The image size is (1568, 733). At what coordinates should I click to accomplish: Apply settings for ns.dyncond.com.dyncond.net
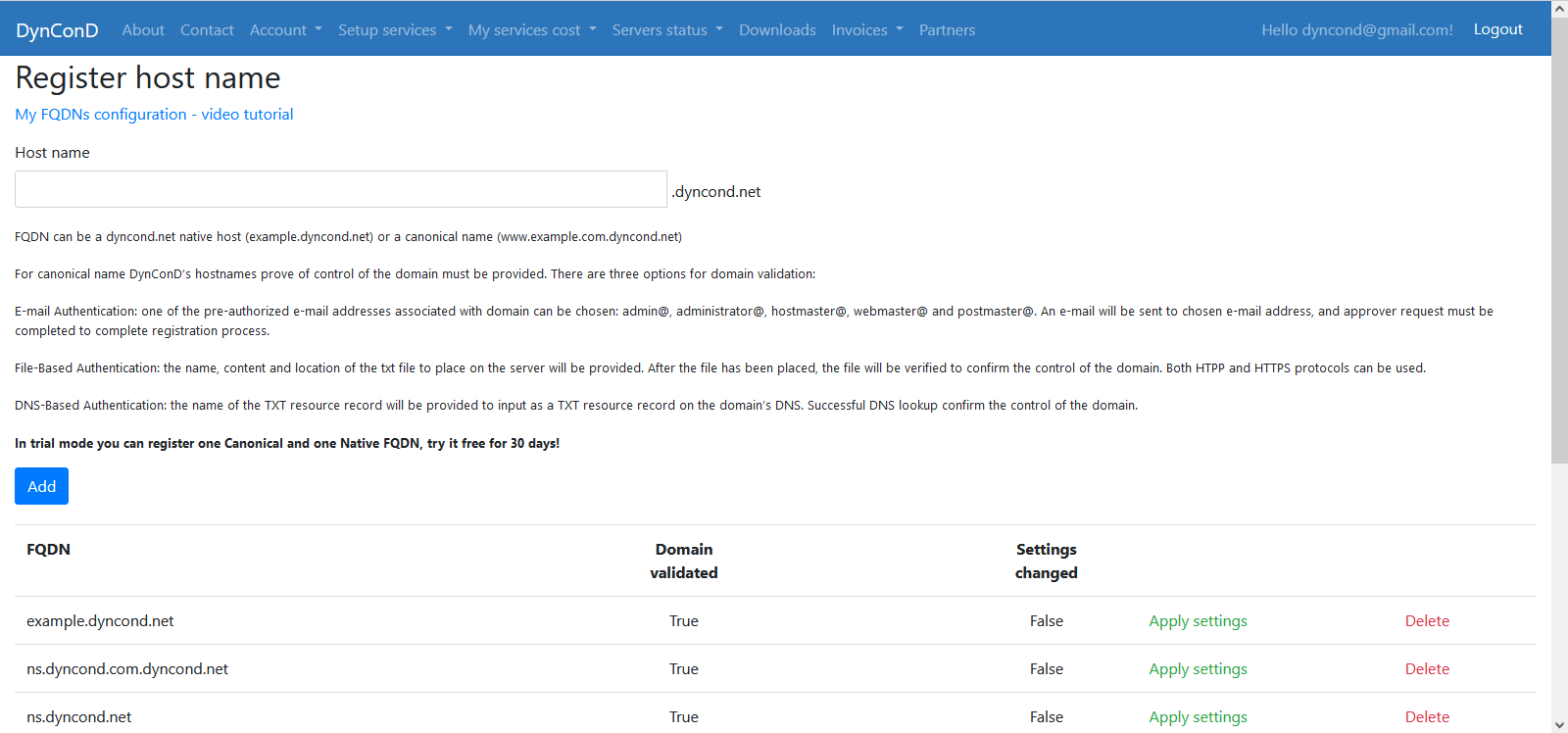(1198, 669)
